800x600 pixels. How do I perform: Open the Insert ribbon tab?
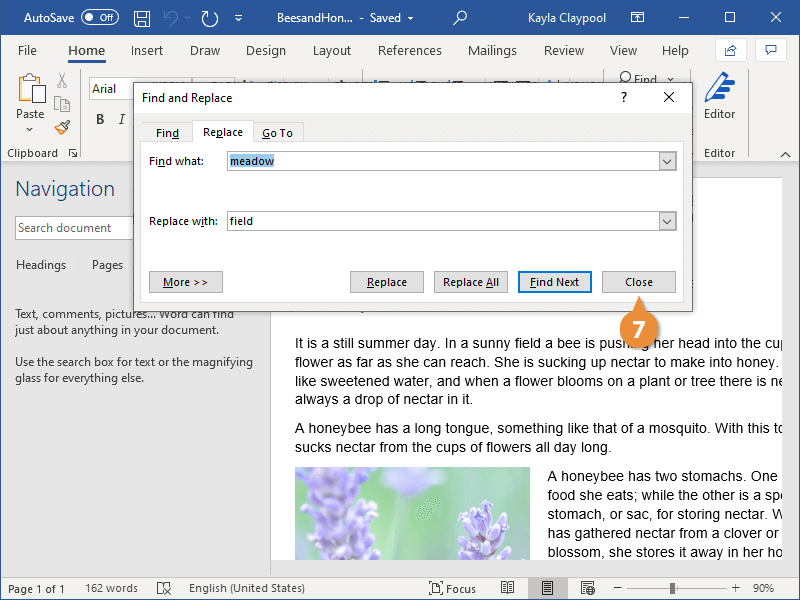pyautogui.click(x=147, y=51)
